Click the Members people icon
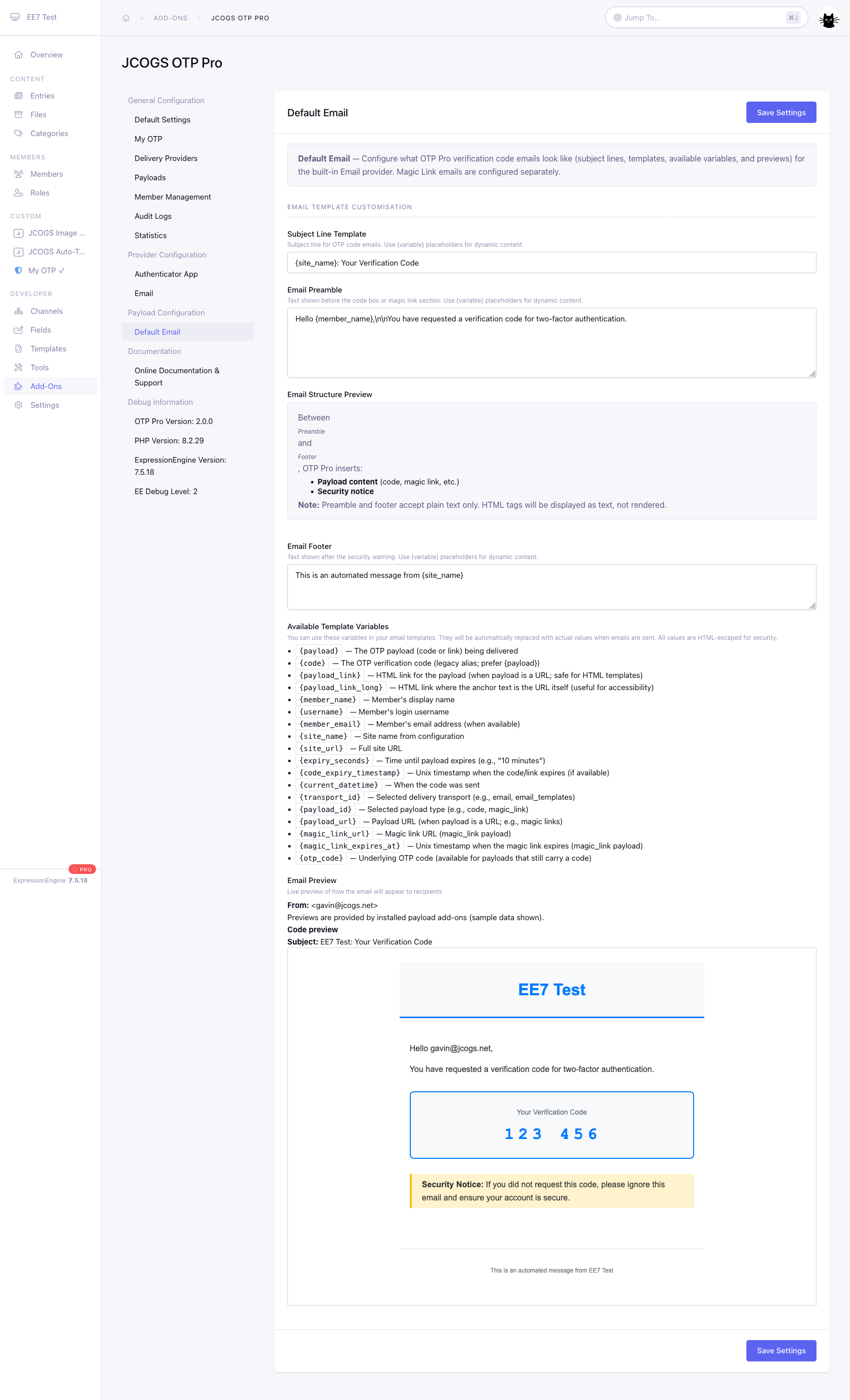850x1400 pixels. 19,174
